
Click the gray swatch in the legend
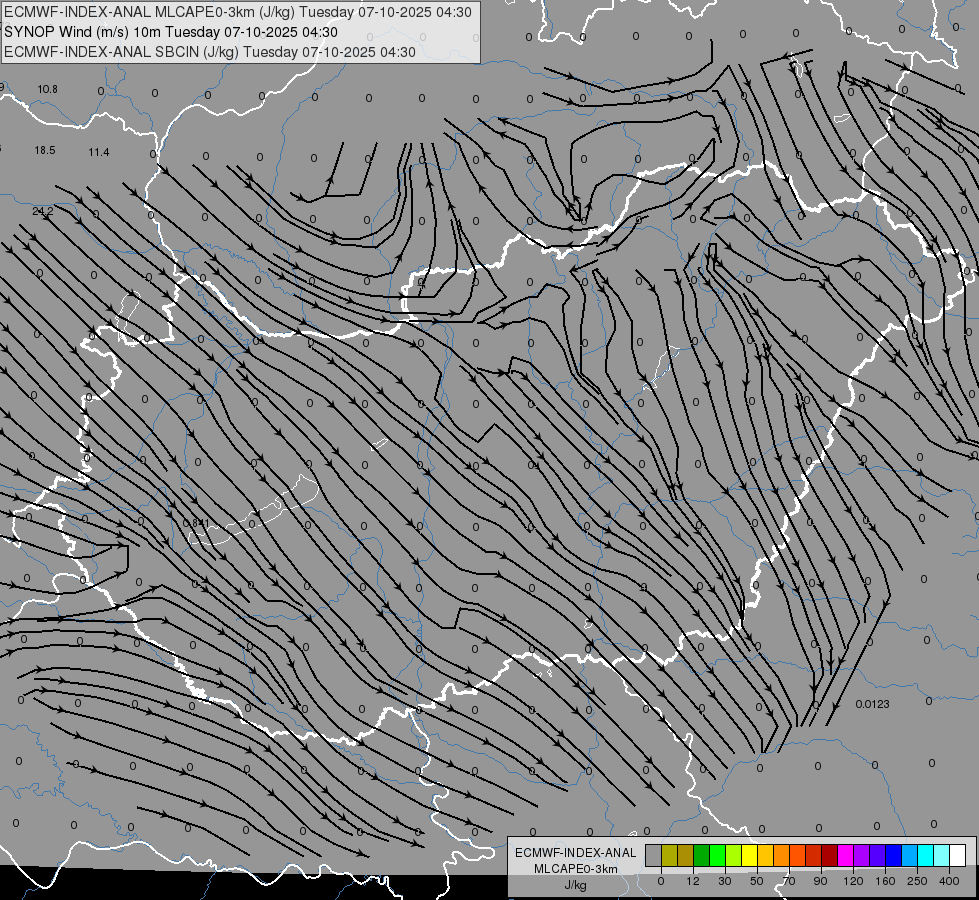[653, 855]
